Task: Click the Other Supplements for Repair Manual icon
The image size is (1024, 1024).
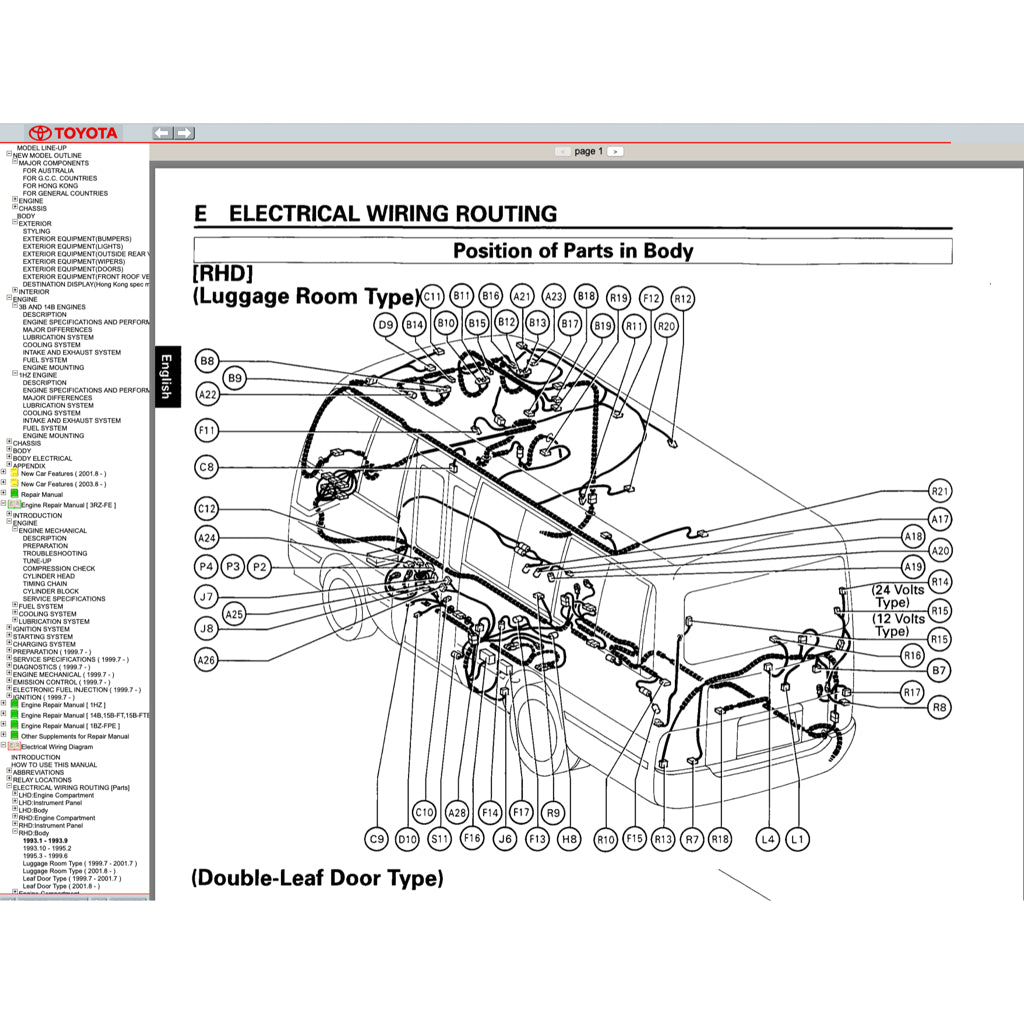Action: pyautogui.click(x=14, y=735)
